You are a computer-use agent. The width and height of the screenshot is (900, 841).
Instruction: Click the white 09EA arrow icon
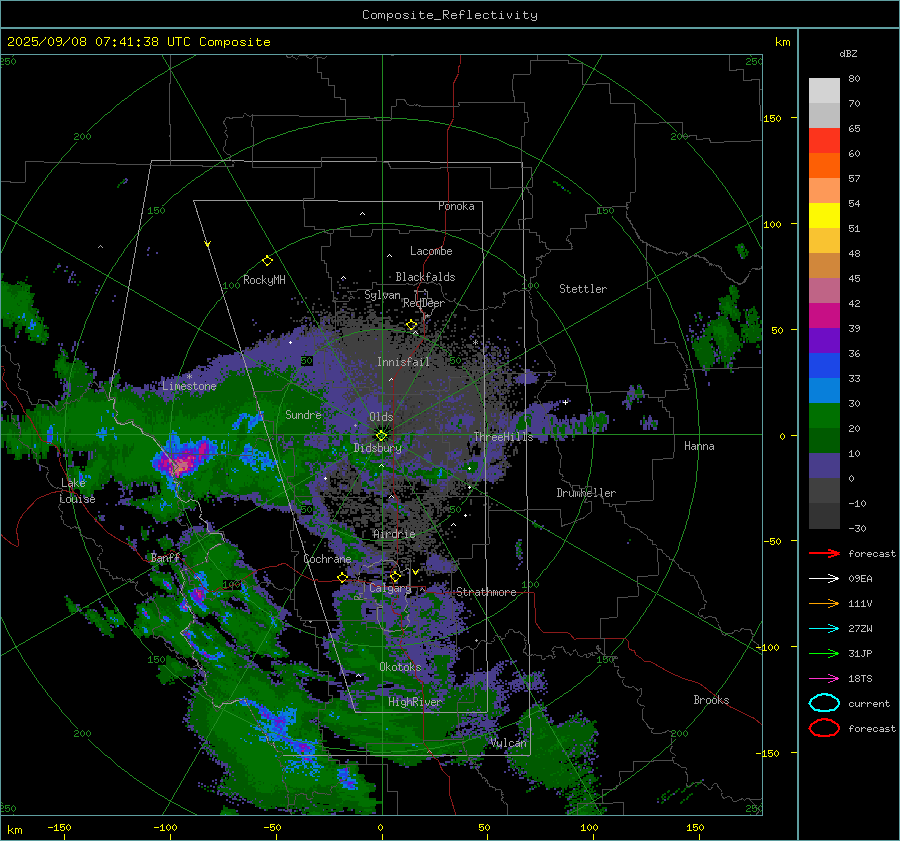pyautogui.click(x=824, y=579)
